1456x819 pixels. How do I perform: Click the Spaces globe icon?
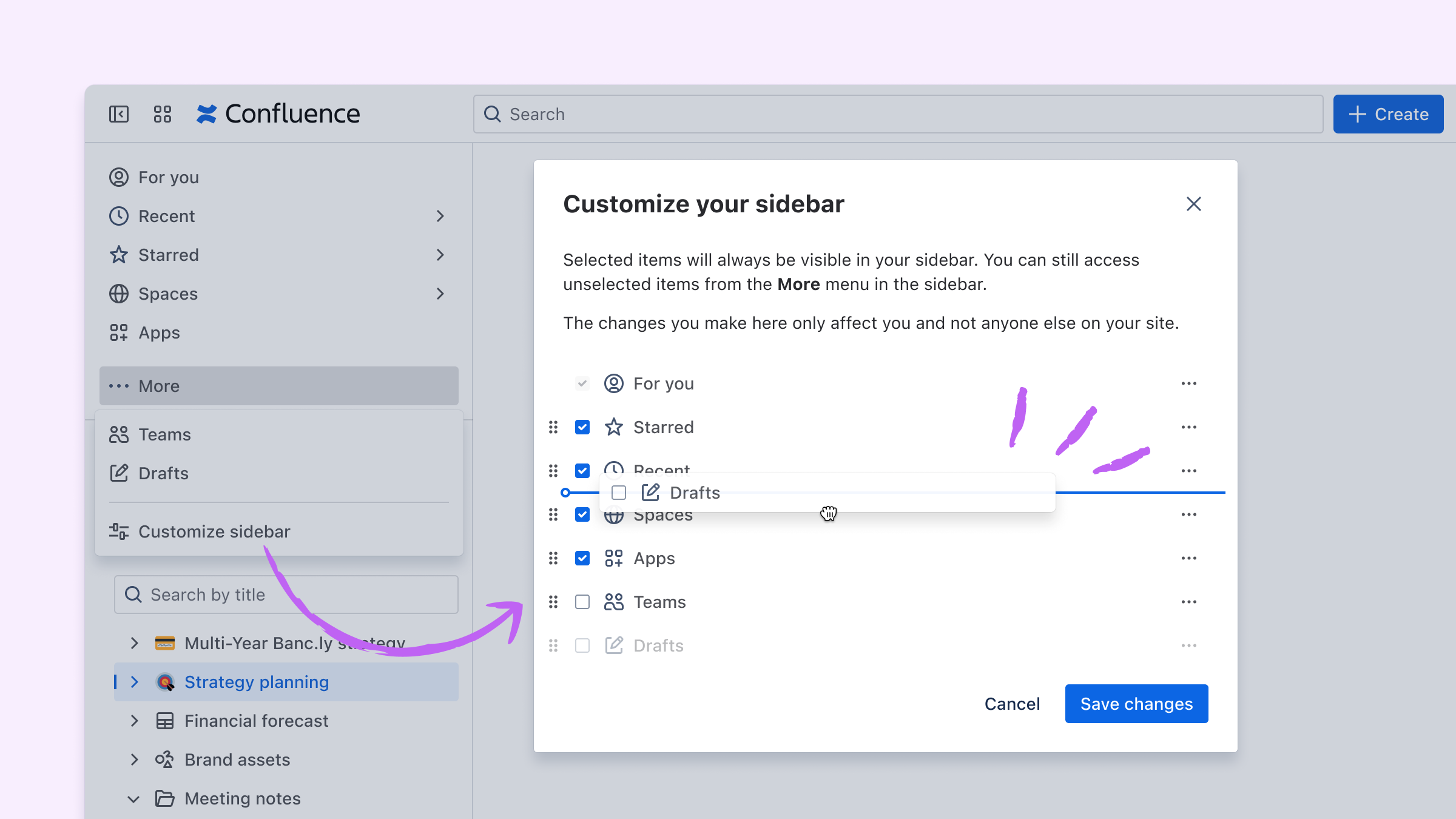tap(119, 294)
